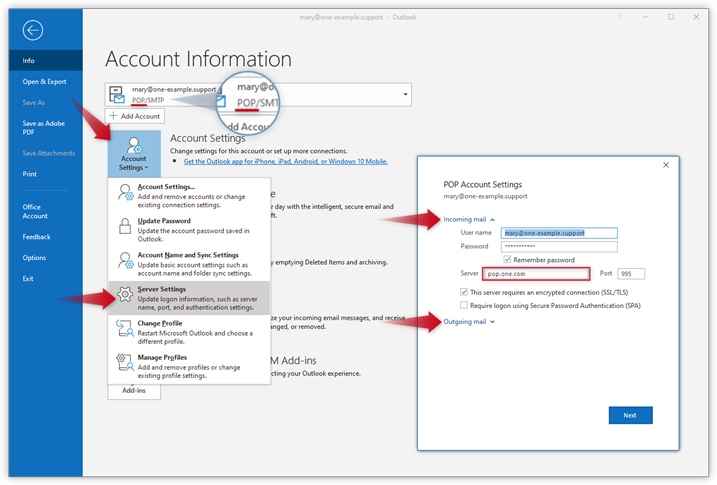Select the Account Settings... menu entry
This screenshot has width=717, height=485.
pos(189,195)
